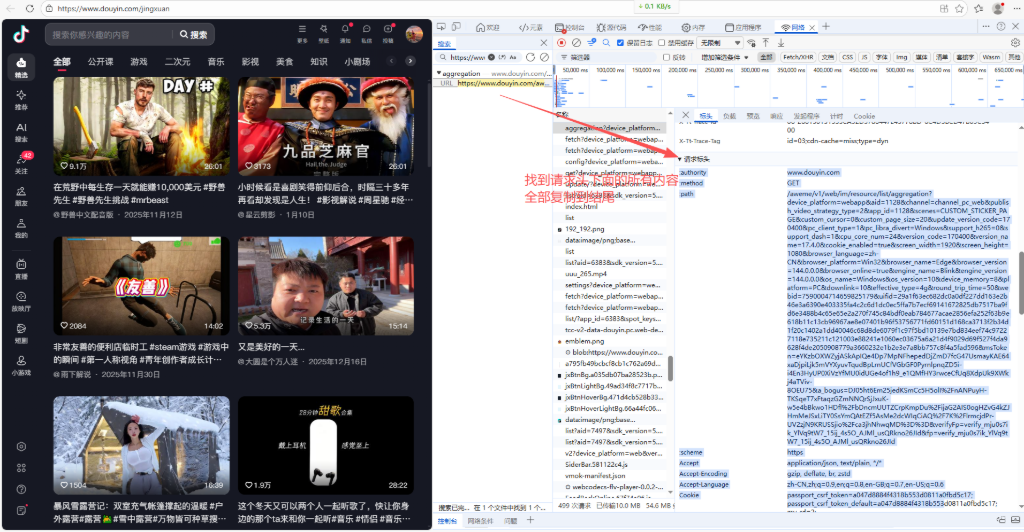Screen dimensions: 1024x532
Task: Toggle the device emulation icon in DevTools
Action: click(x=456, y=27)
